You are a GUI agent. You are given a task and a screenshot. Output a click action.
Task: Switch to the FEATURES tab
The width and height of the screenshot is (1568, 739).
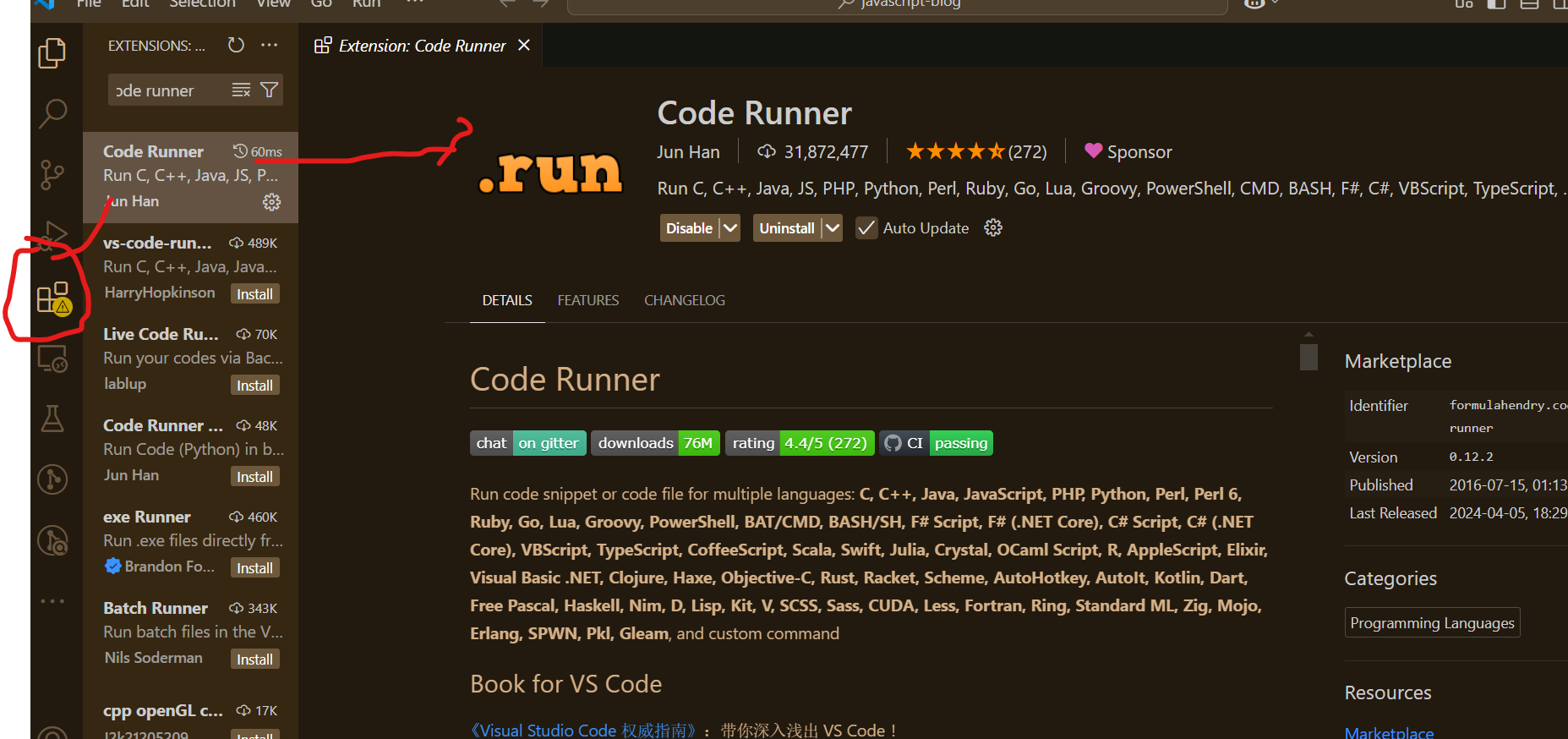(588, 300)
